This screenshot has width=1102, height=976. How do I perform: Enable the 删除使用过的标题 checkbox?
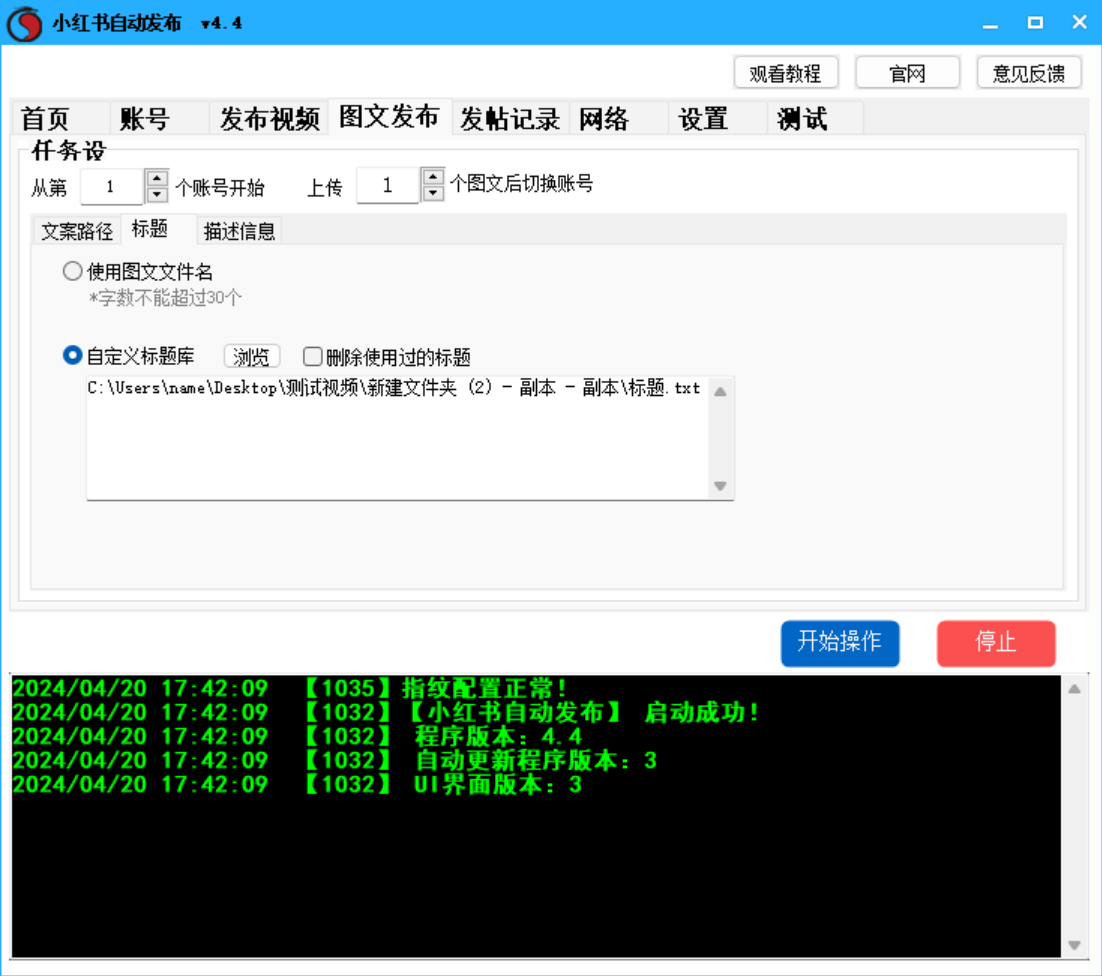[387, 357]
